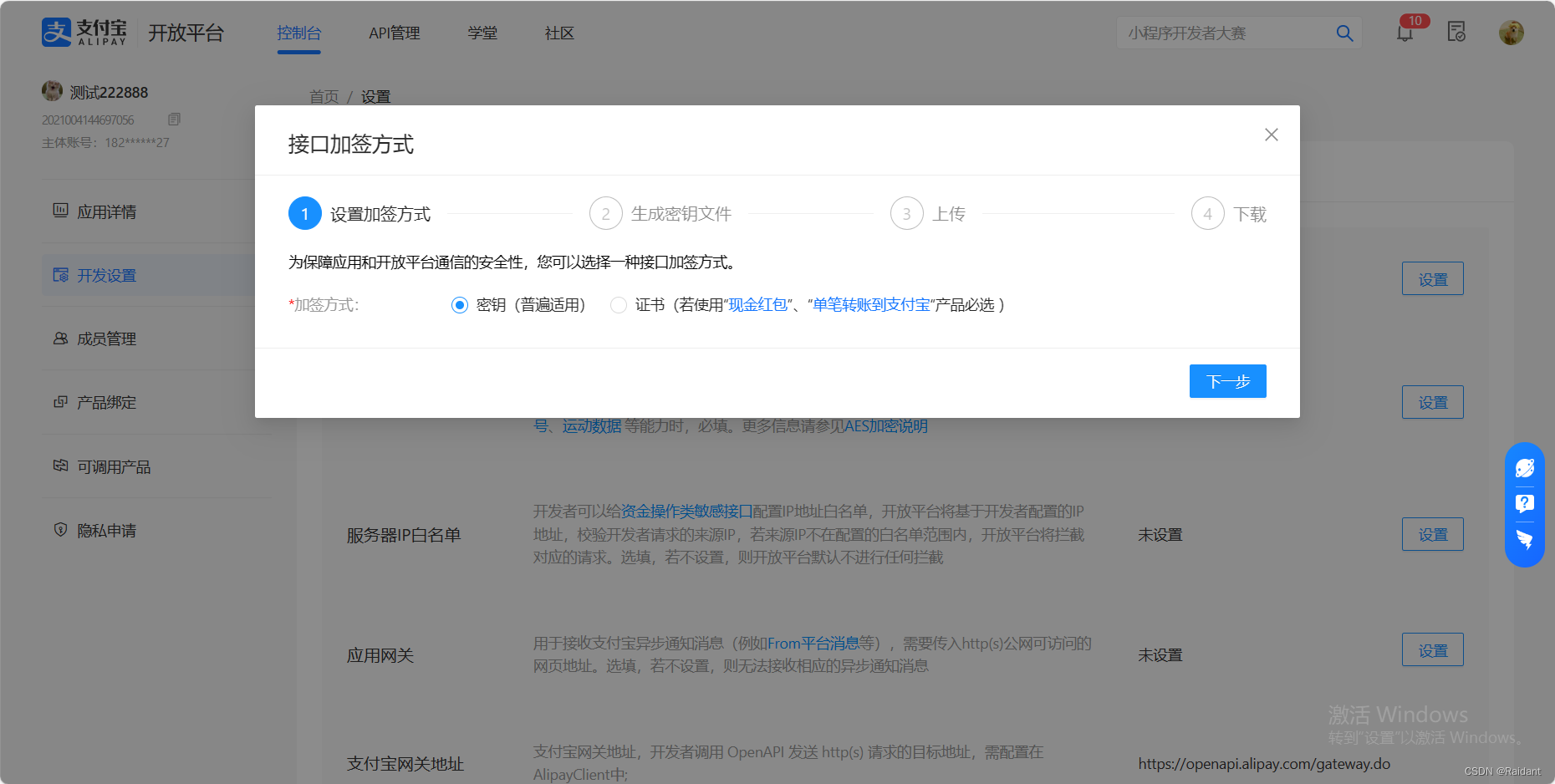Click the 开放平台 title text
The width and height of the screenshot is (1555, 784).
(186, 33)
